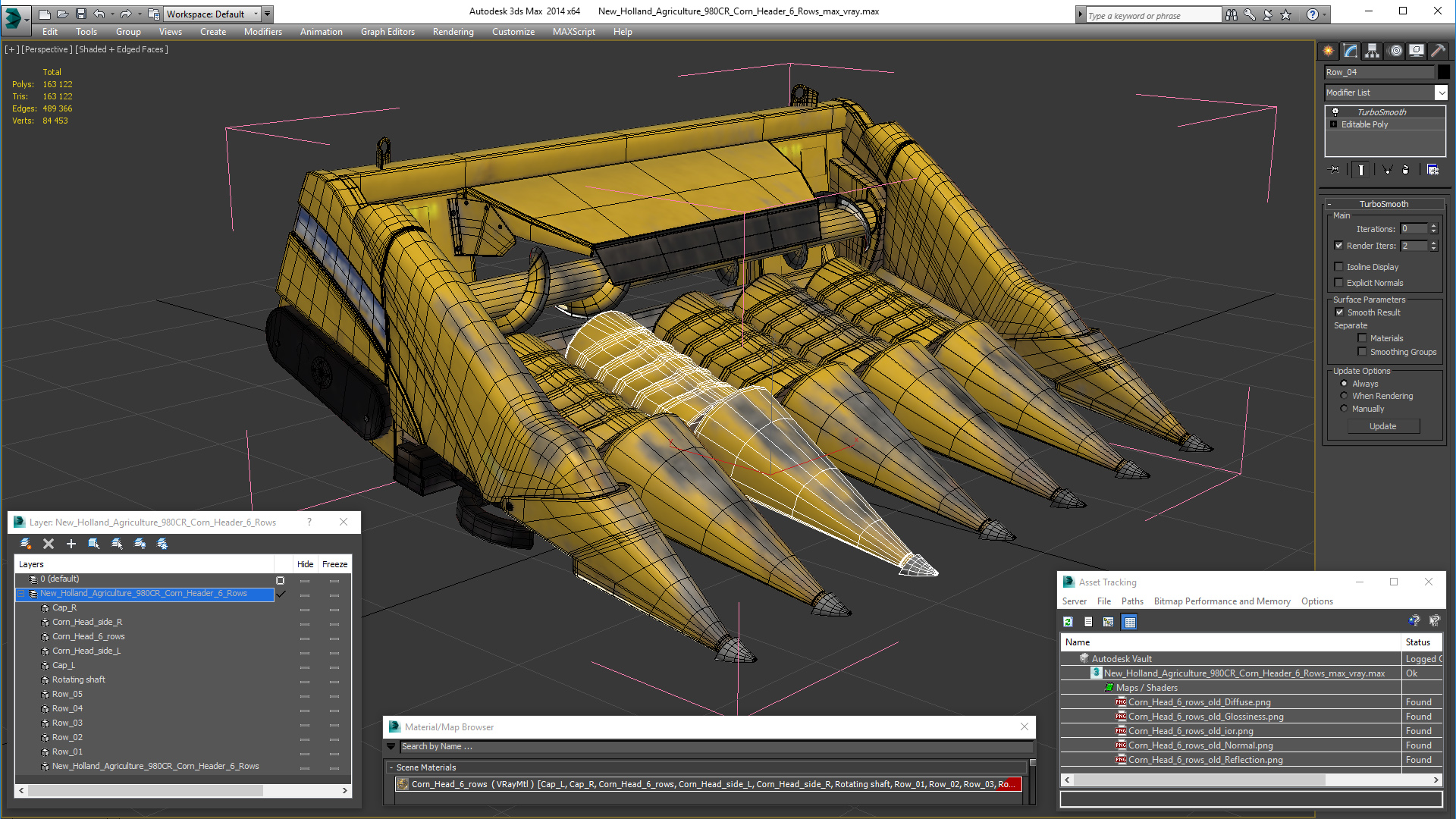Enable Explicit Normals checkbox
1456x819 pixels.
point(1338,283)
